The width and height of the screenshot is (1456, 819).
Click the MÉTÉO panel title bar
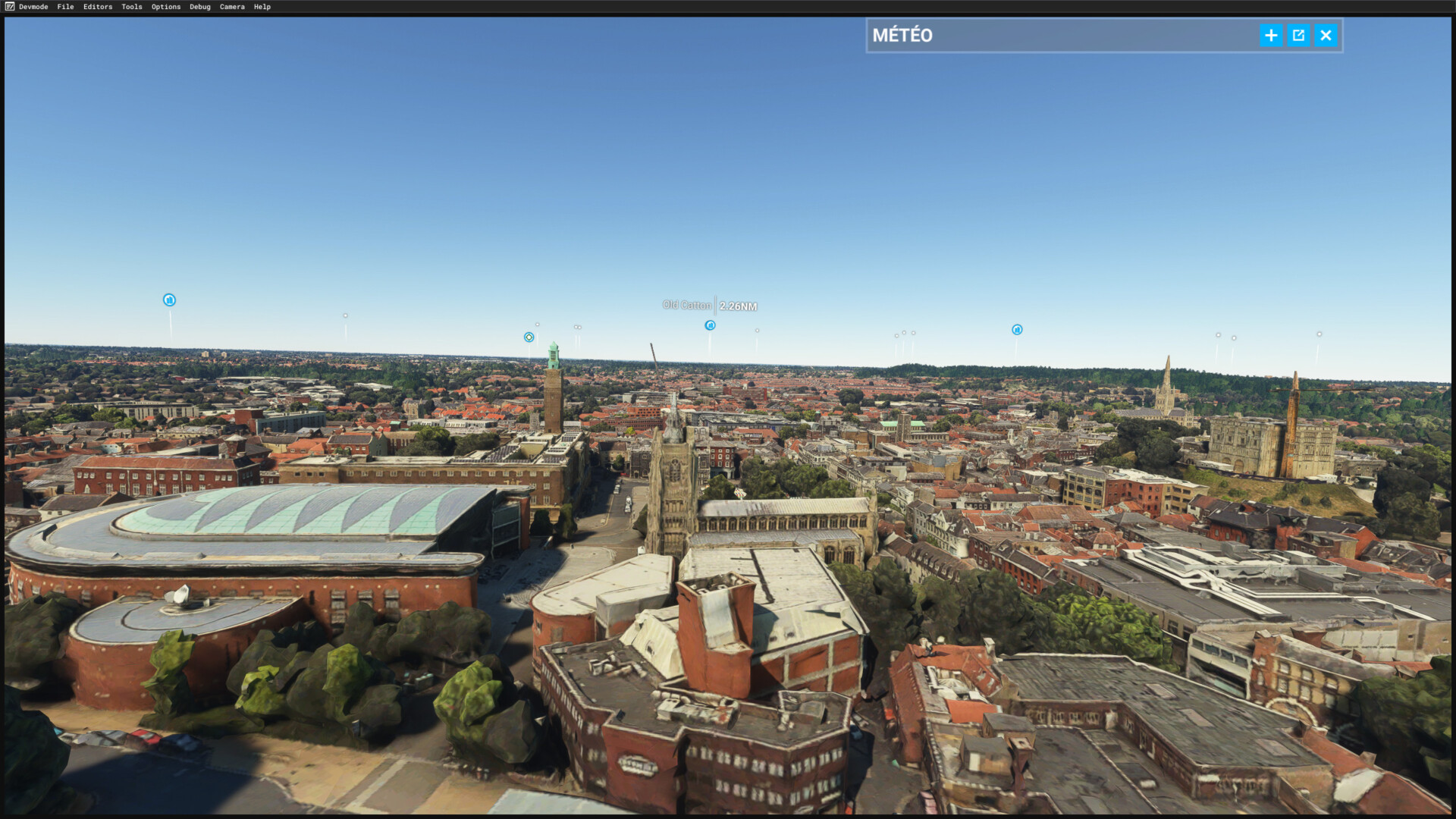point(1062,35)
